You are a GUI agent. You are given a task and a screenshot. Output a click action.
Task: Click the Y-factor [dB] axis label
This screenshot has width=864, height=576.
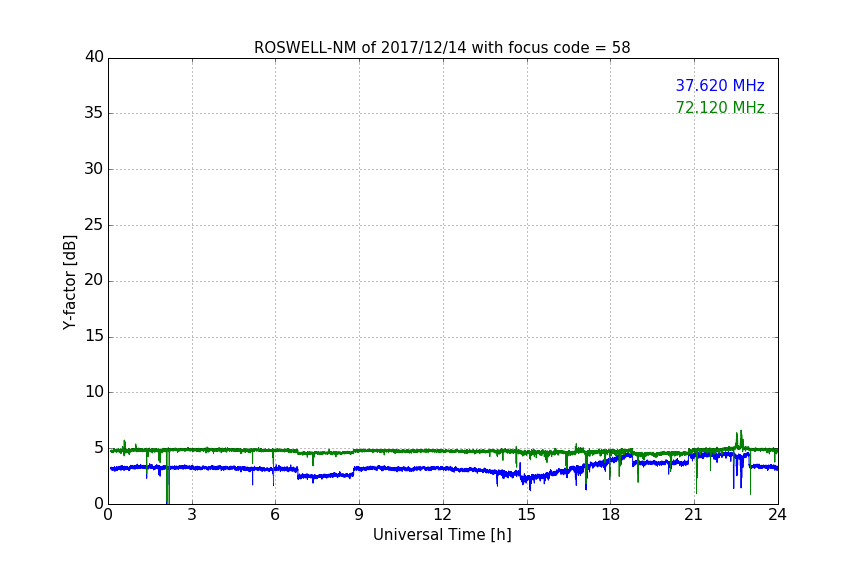point(69,282)
